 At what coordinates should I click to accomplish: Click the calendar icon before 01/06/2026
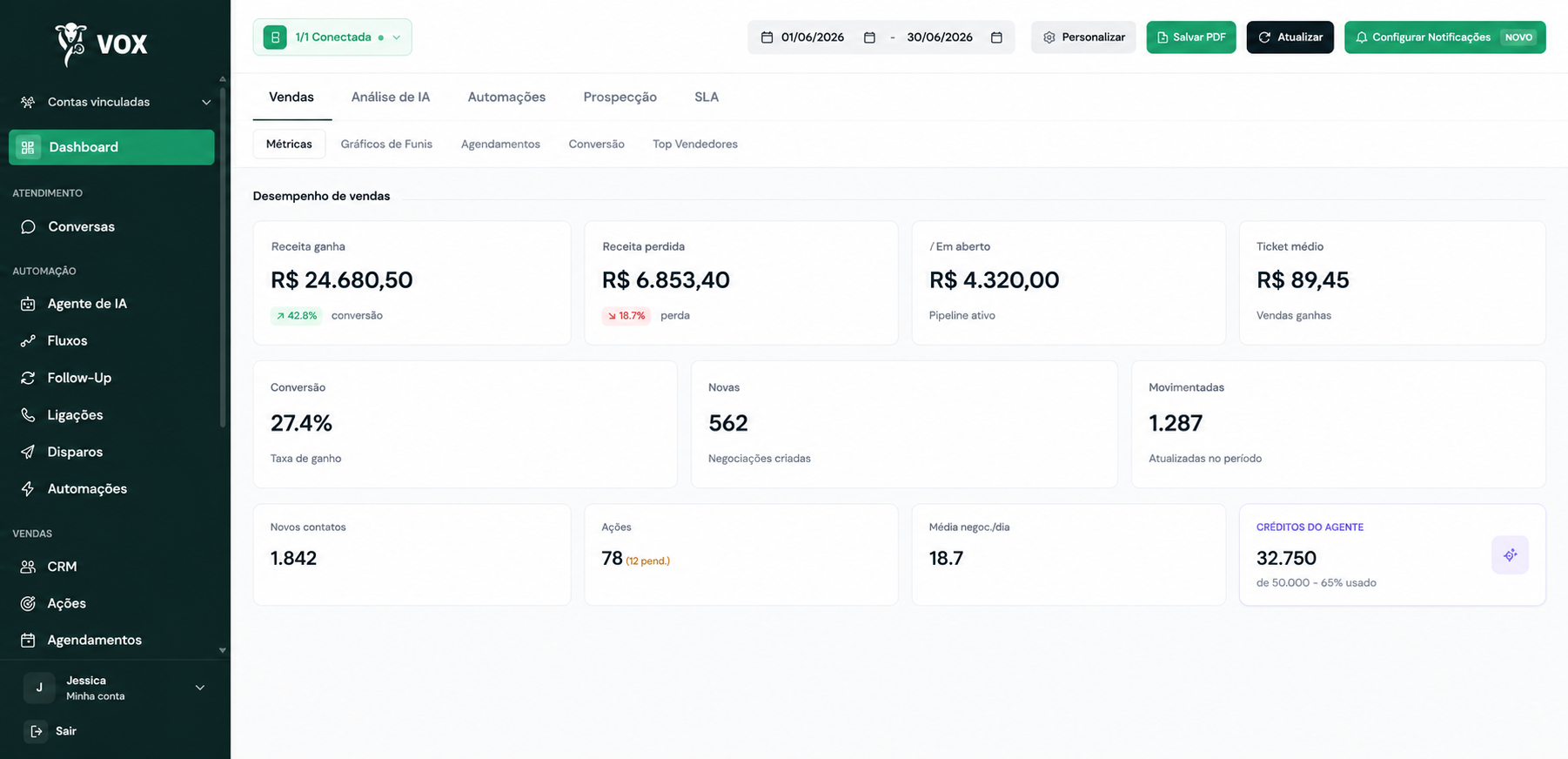[767, 37]
